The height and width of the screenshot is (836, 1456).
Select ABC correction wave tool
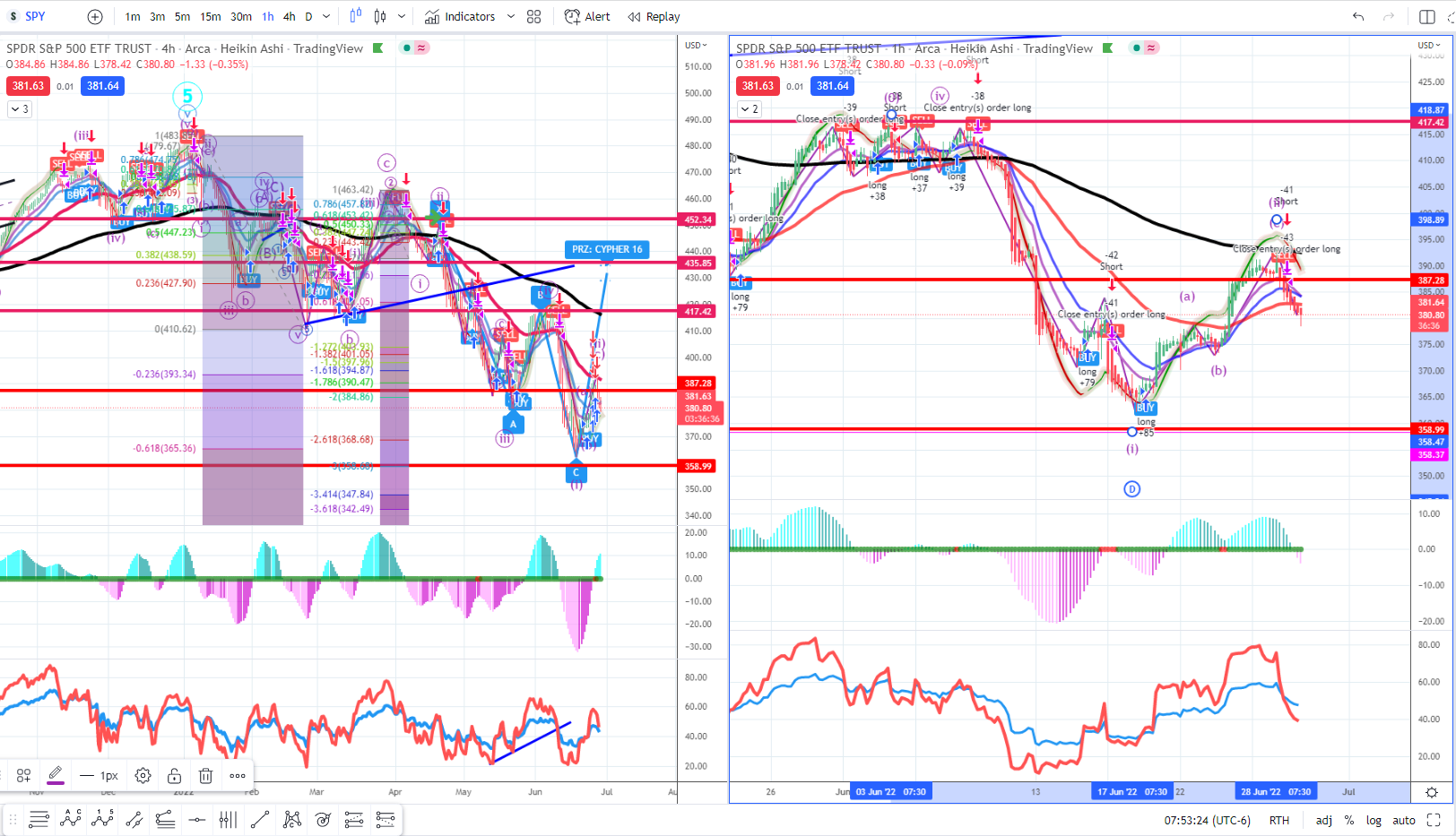point(71,819)
